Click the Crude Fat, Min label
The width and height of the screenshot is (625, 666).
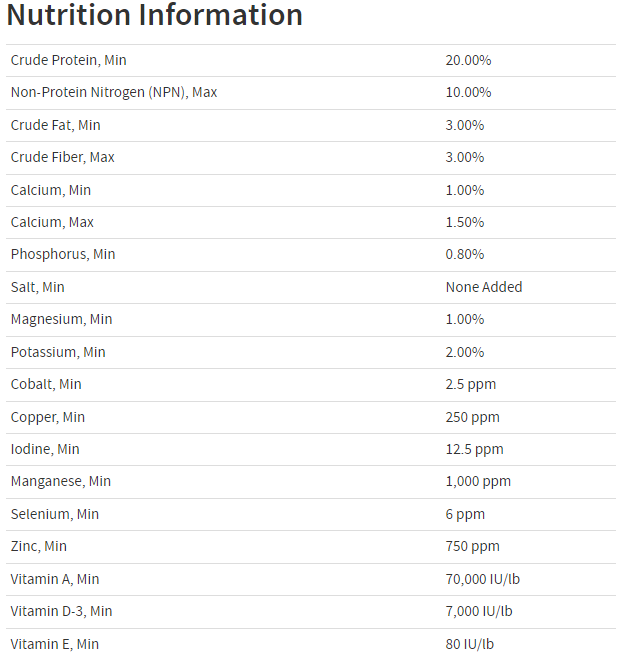[56, 125]
